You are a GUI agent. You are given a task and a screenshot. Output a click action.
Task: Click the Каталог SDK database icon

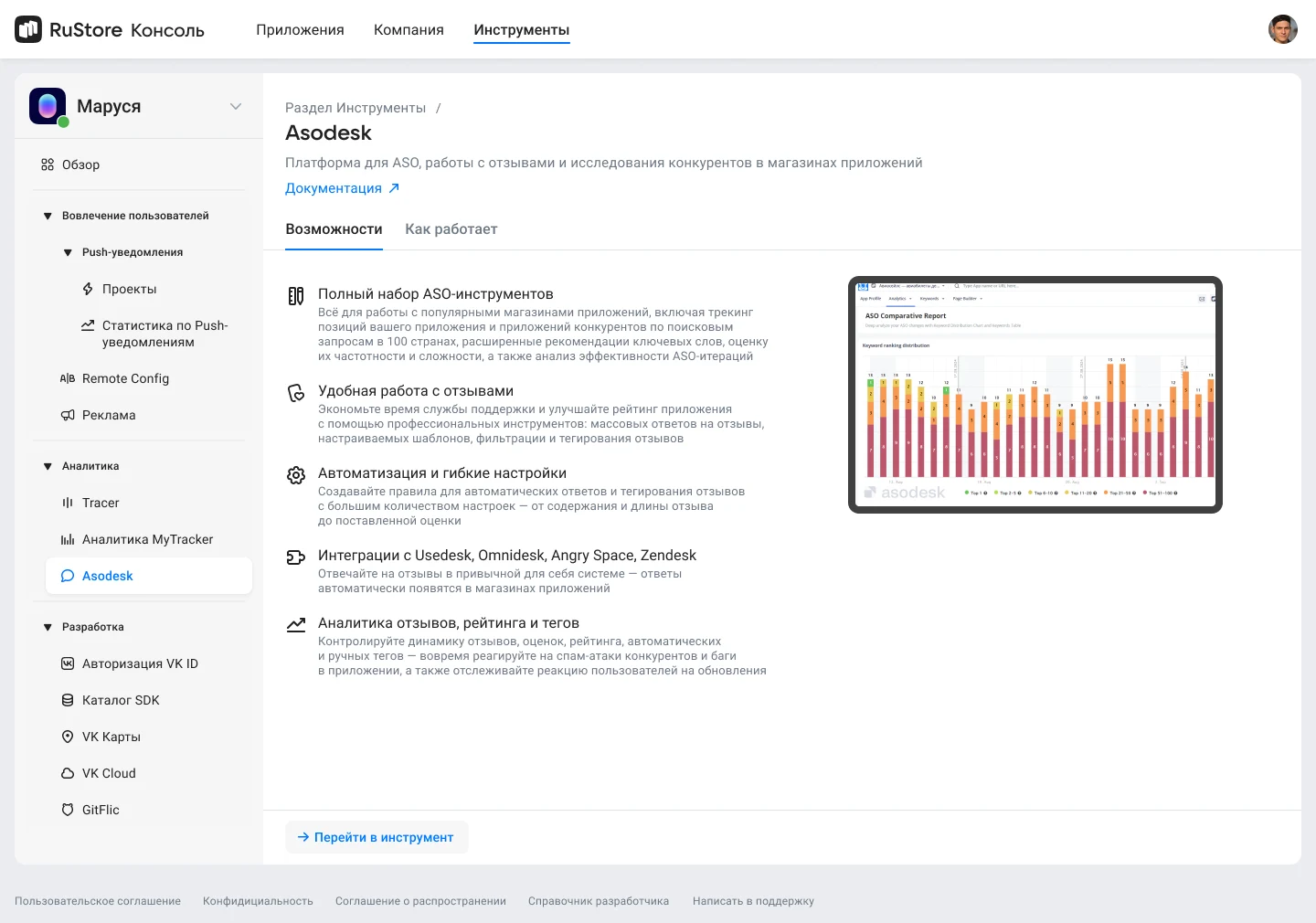[68, 700]
